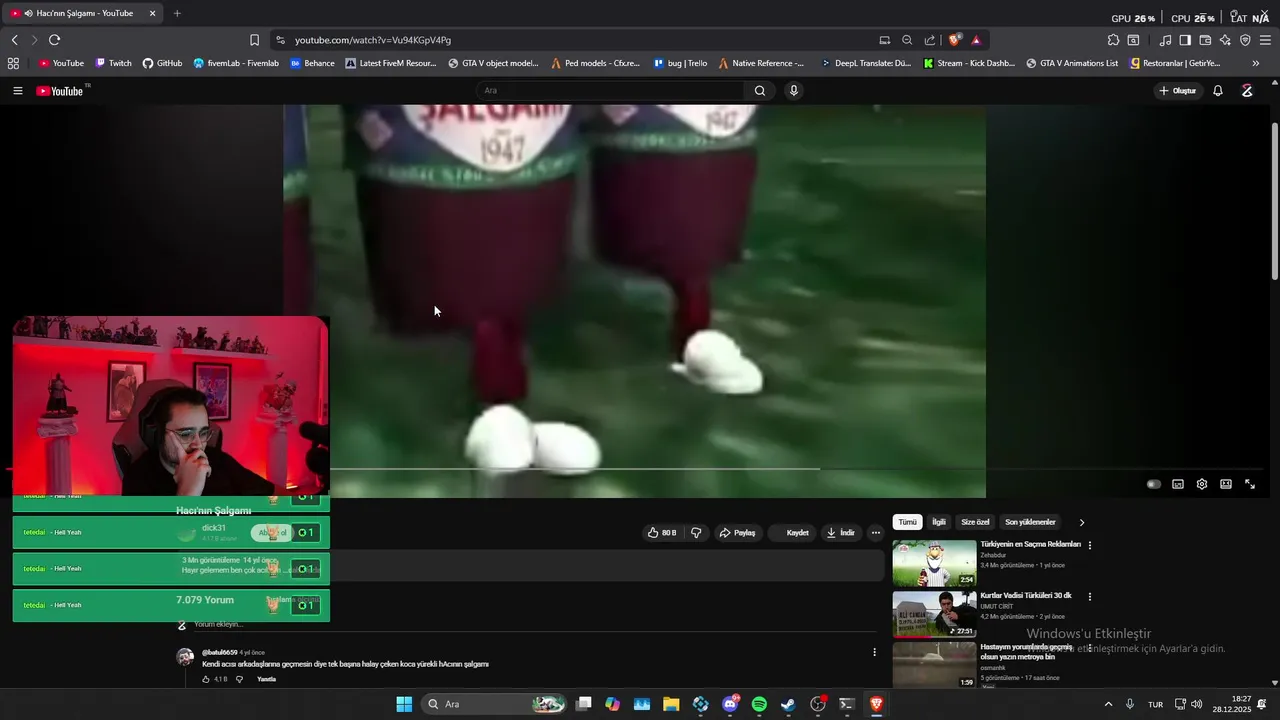1280x720 pixels.
Task: Click the YouTube search magnifier button
Action: pos(760,91)
